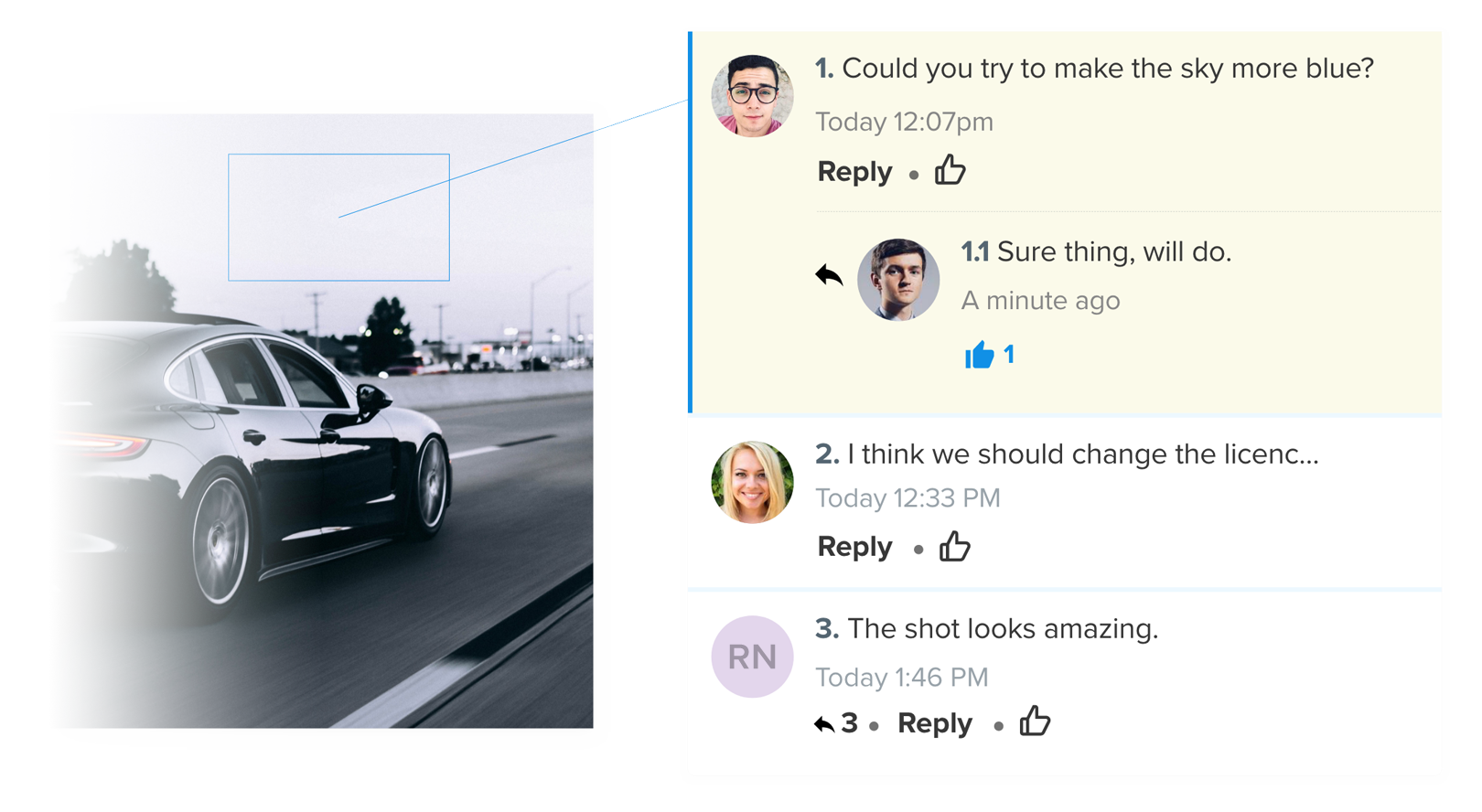Viewport: 1482px width, 812px height.
Task: Like the sky more blue comment
Action: pyautogui.click(x=950, y=170)
